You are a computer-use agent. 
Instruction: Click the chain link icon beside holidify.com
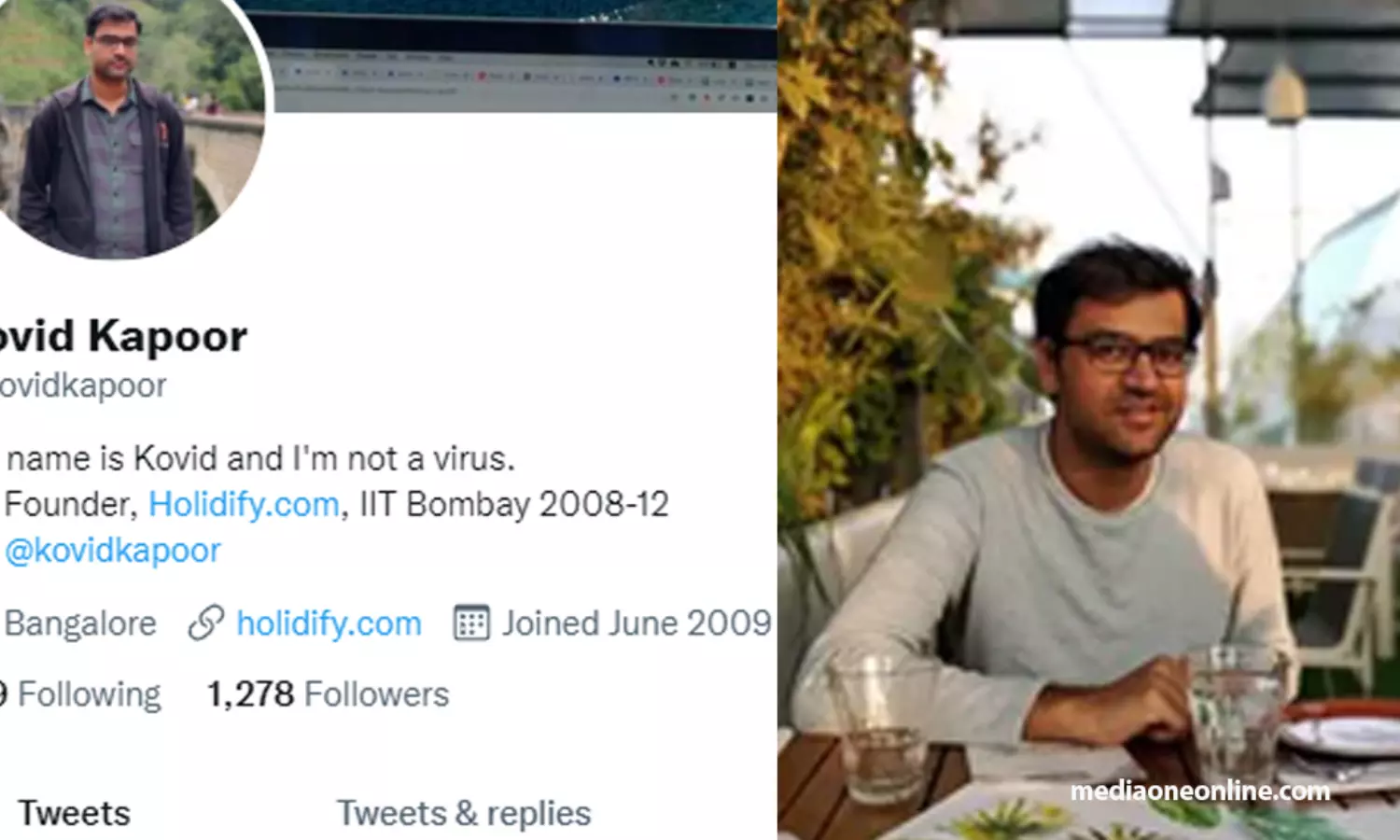tap(205, 623)
